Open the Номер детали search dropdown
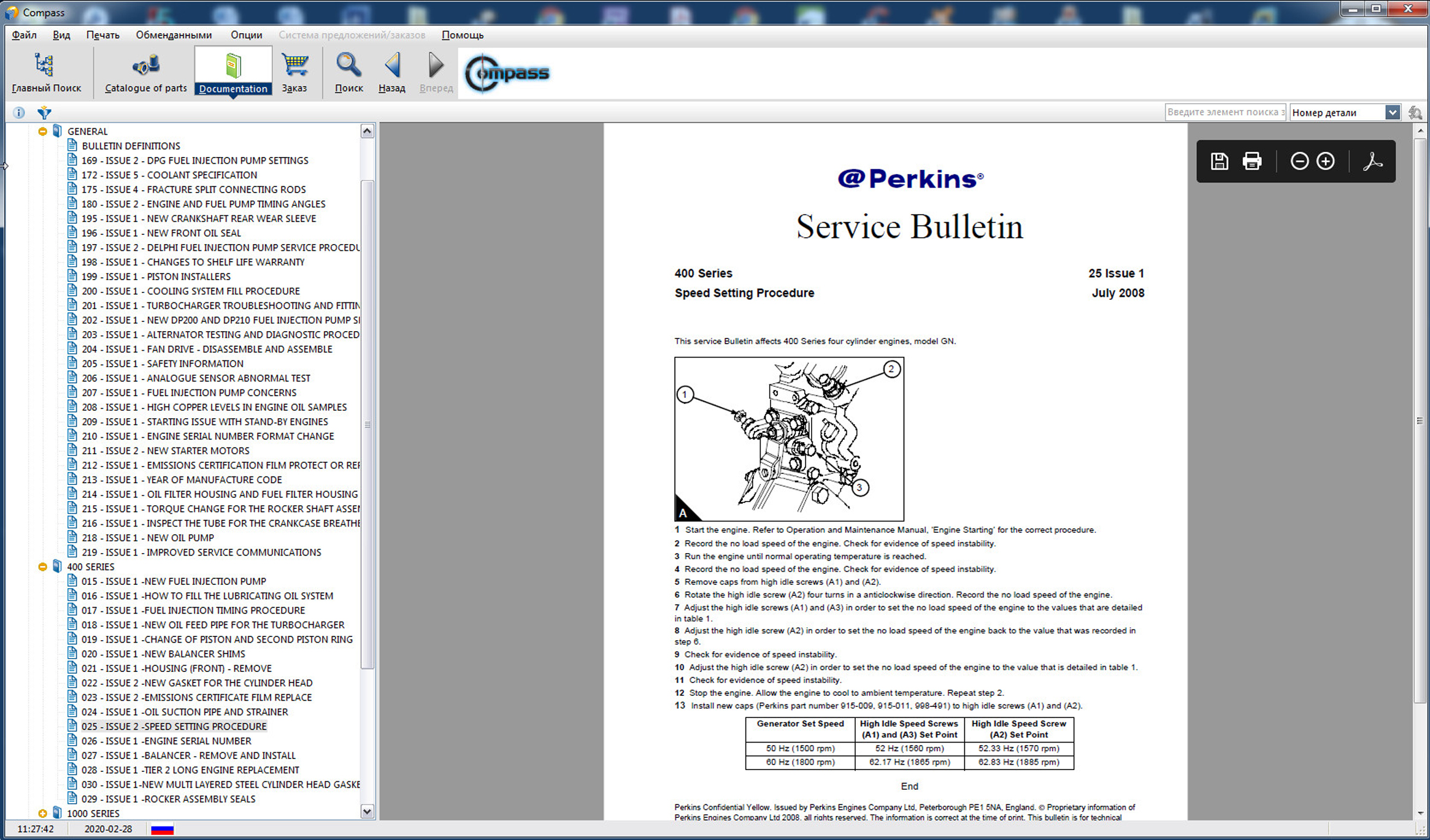The width and height of the screenshot is (1430, 840). click(1392, 112)
